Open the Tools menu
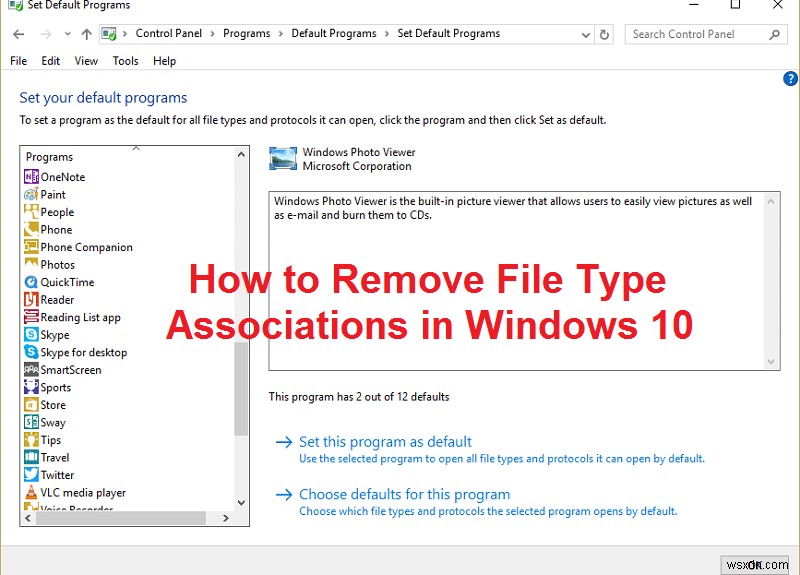Screen dimensions: 800x575 [126, 61]
